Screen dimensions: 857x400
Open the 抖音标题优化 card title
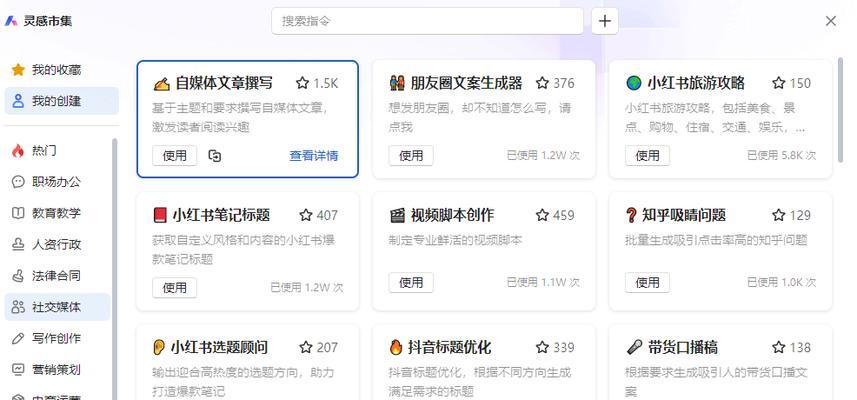(x=449, y=348)
